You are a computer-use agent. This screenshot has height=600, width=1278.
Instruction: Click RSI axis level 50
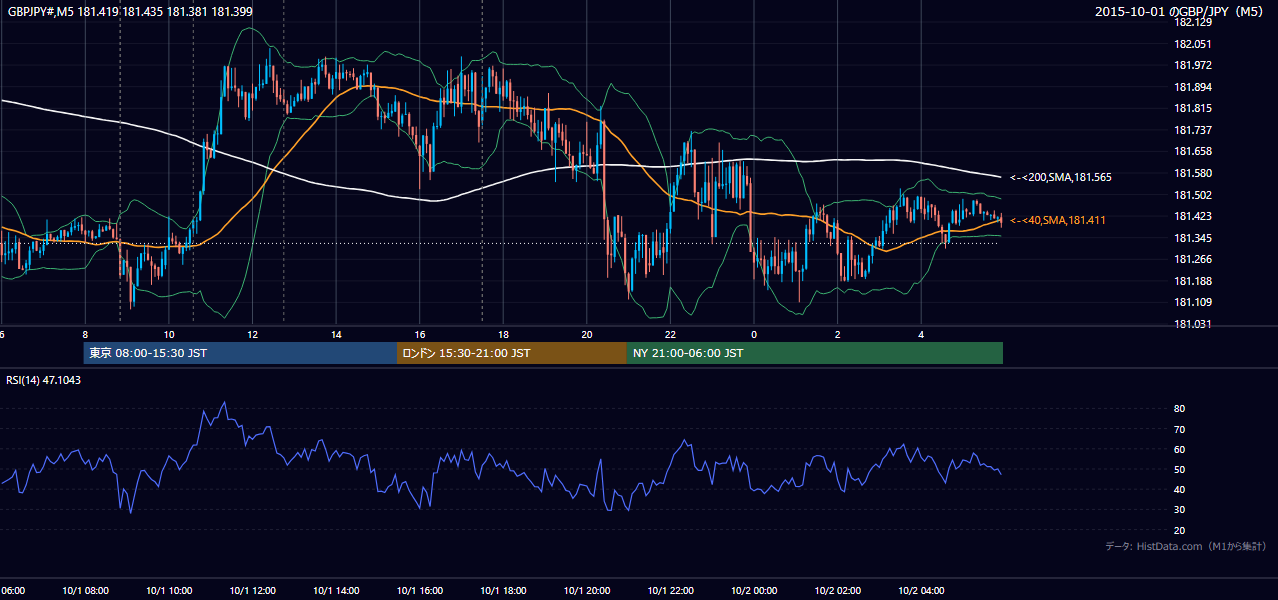pos(1180,470)
